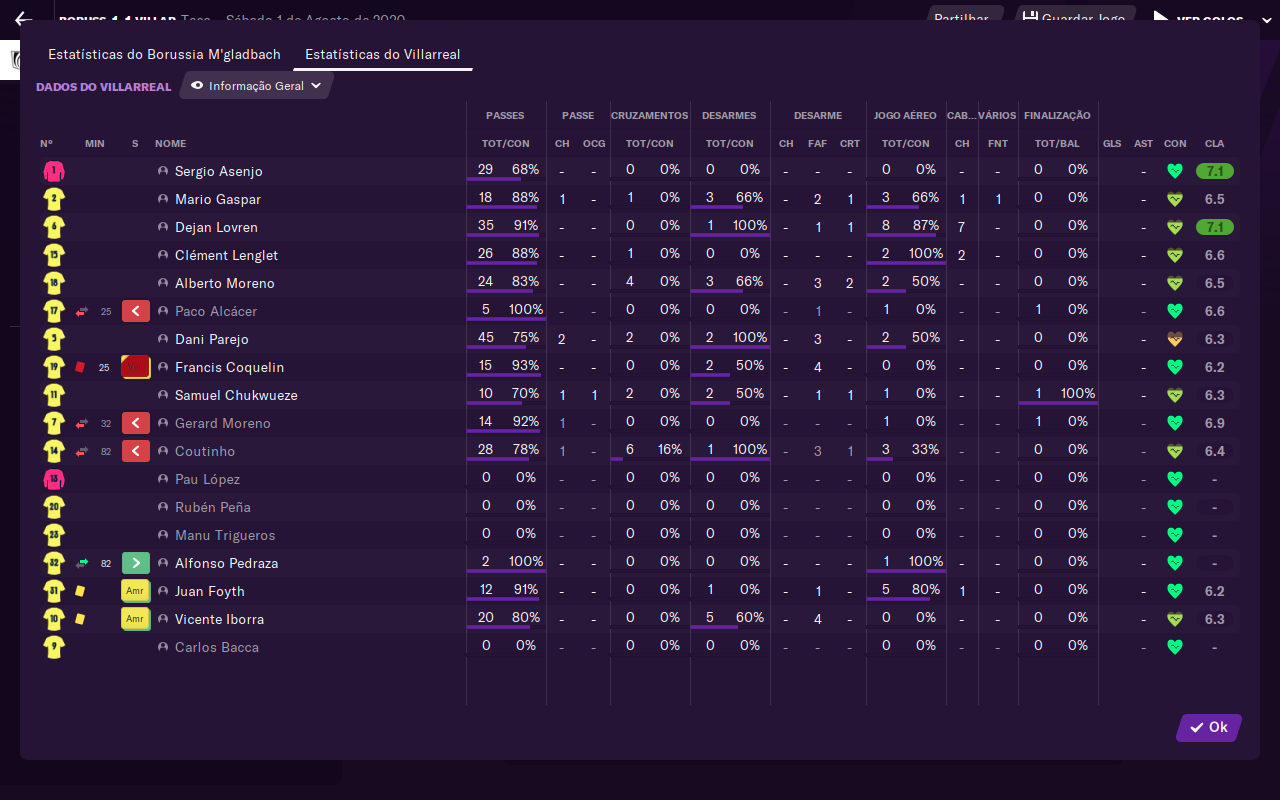1280x800 pixels.
Task: Click Vicente Iborra's condition heart icon
Action: click(1175, 619)
